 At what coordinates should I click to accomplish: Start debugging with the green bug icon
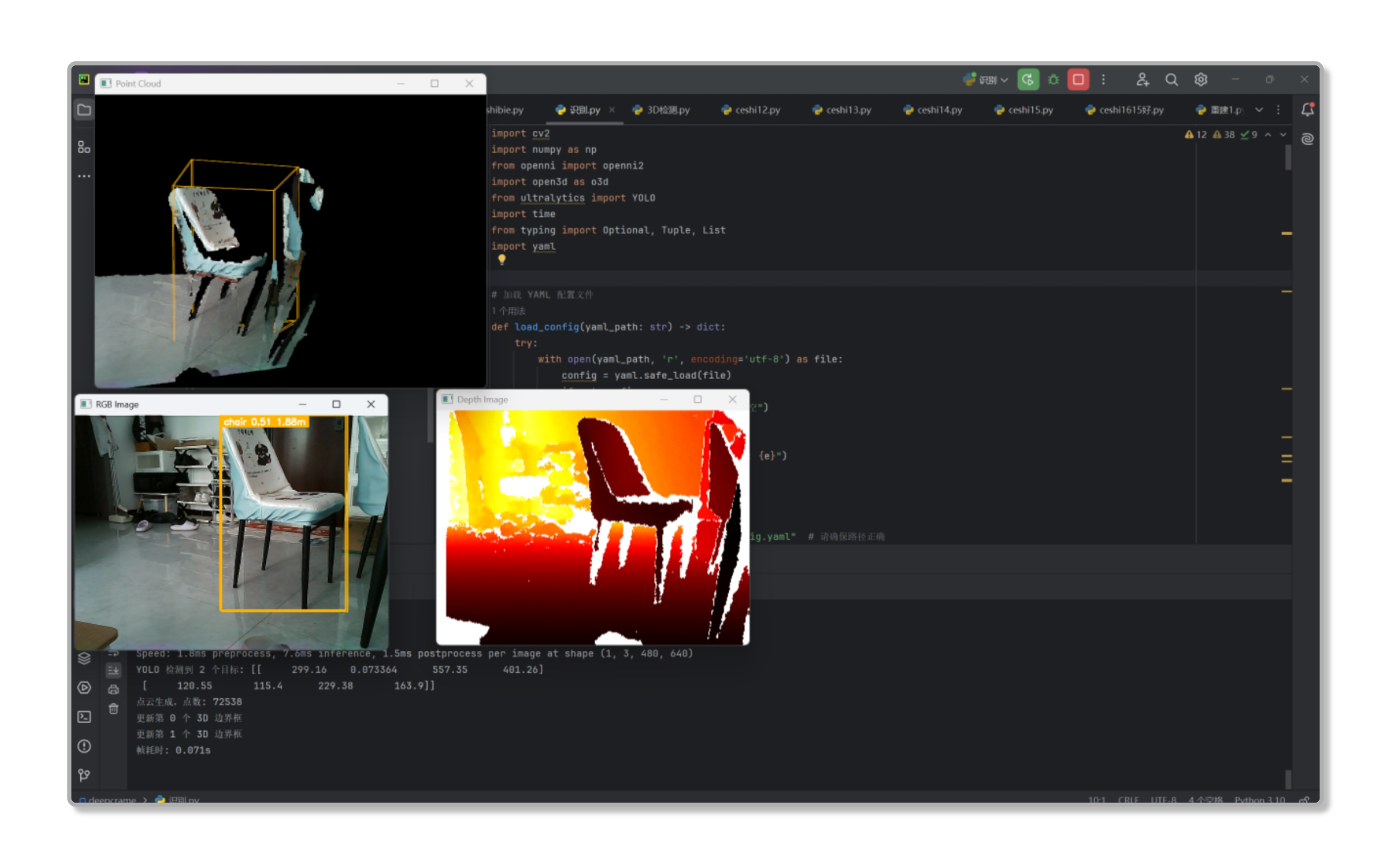click(x=1053, y=79)
